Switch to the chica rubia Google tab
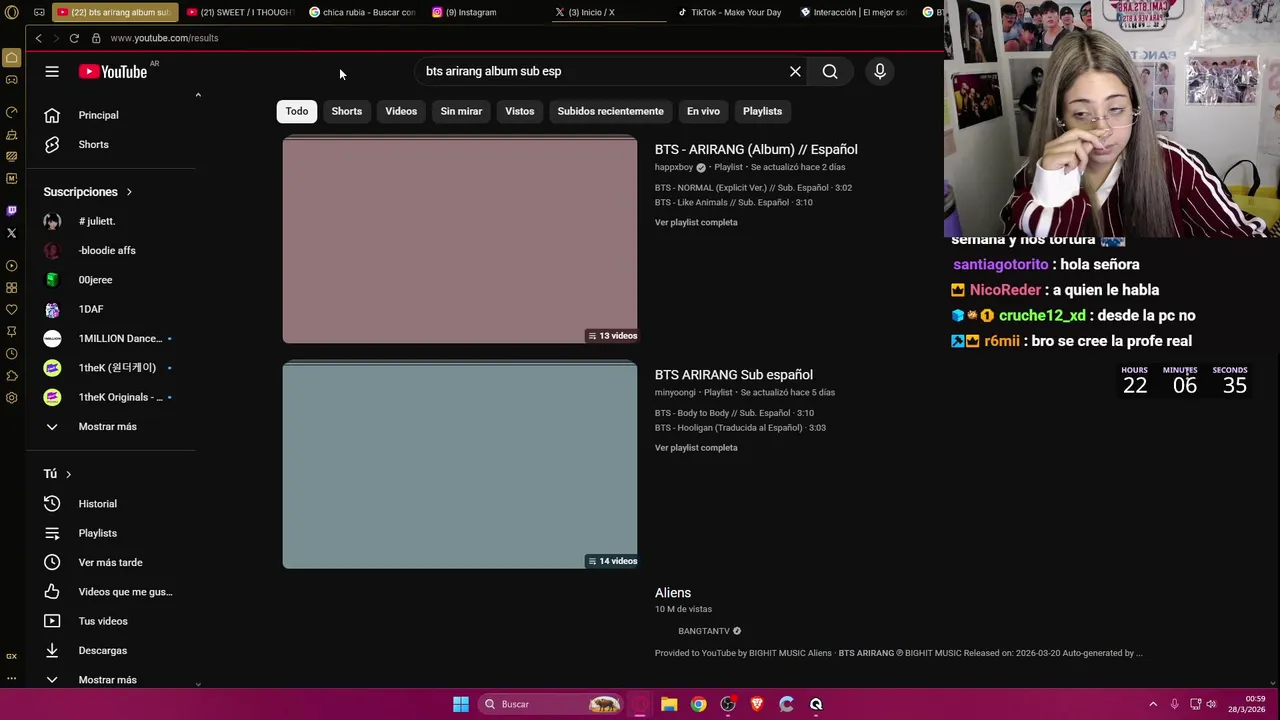1280x720 pixels. pos(362,12)
